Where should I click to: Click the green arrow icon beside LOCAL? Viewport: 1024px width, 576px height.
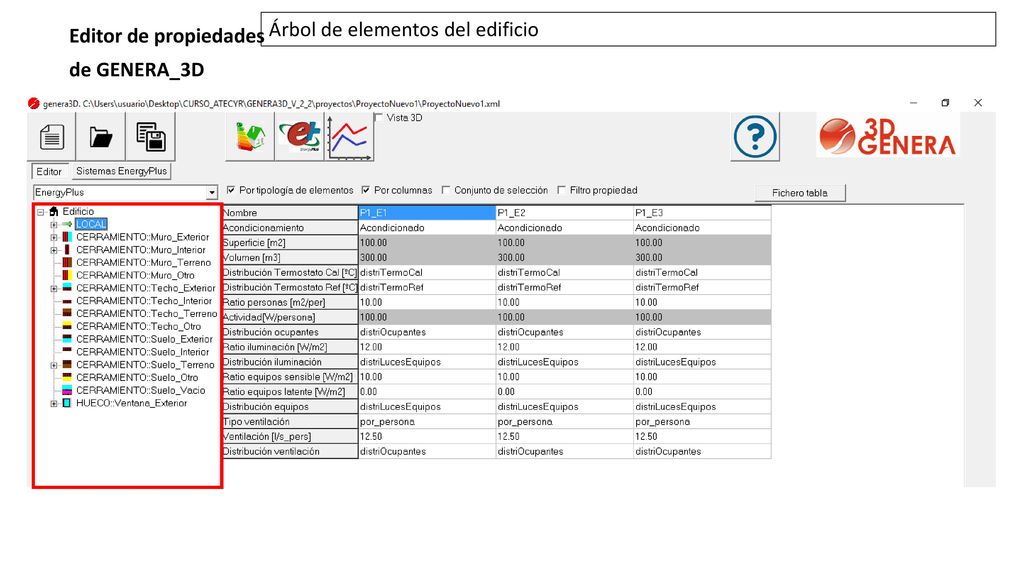pyautogui.click(x=67, y=224)
